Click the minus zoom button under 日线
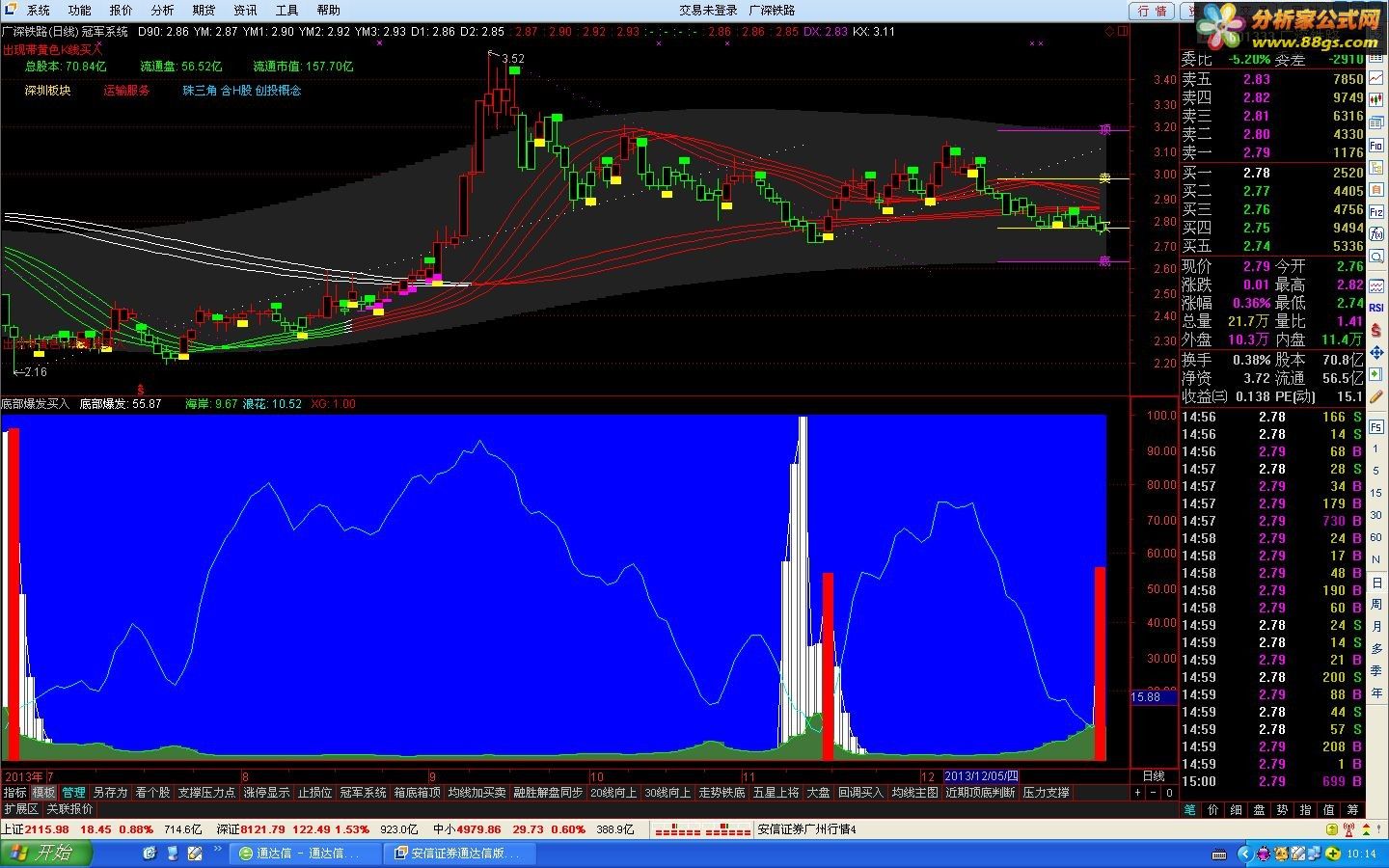 1154,793
